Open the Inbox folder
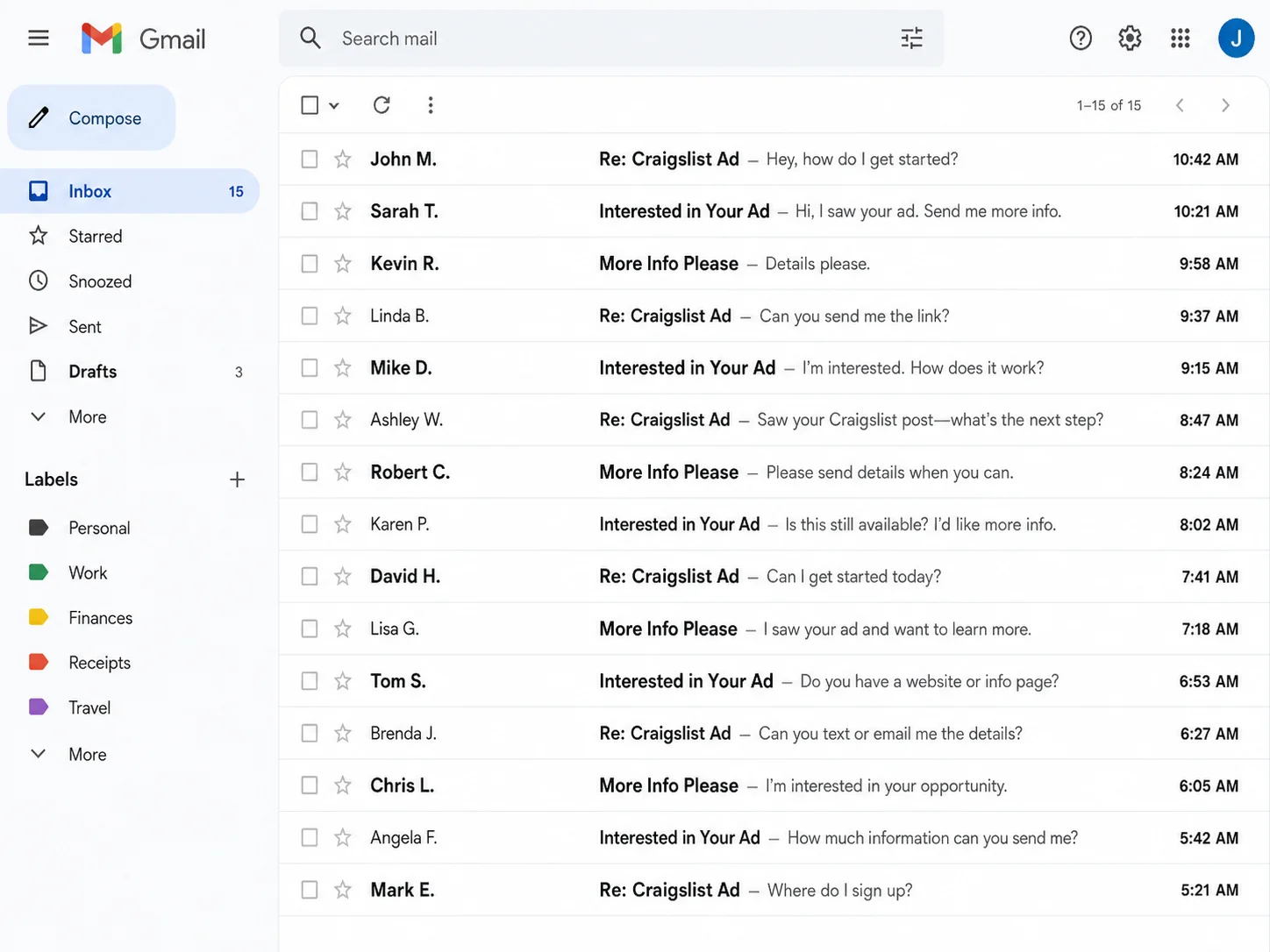 [x=130, y=191]
